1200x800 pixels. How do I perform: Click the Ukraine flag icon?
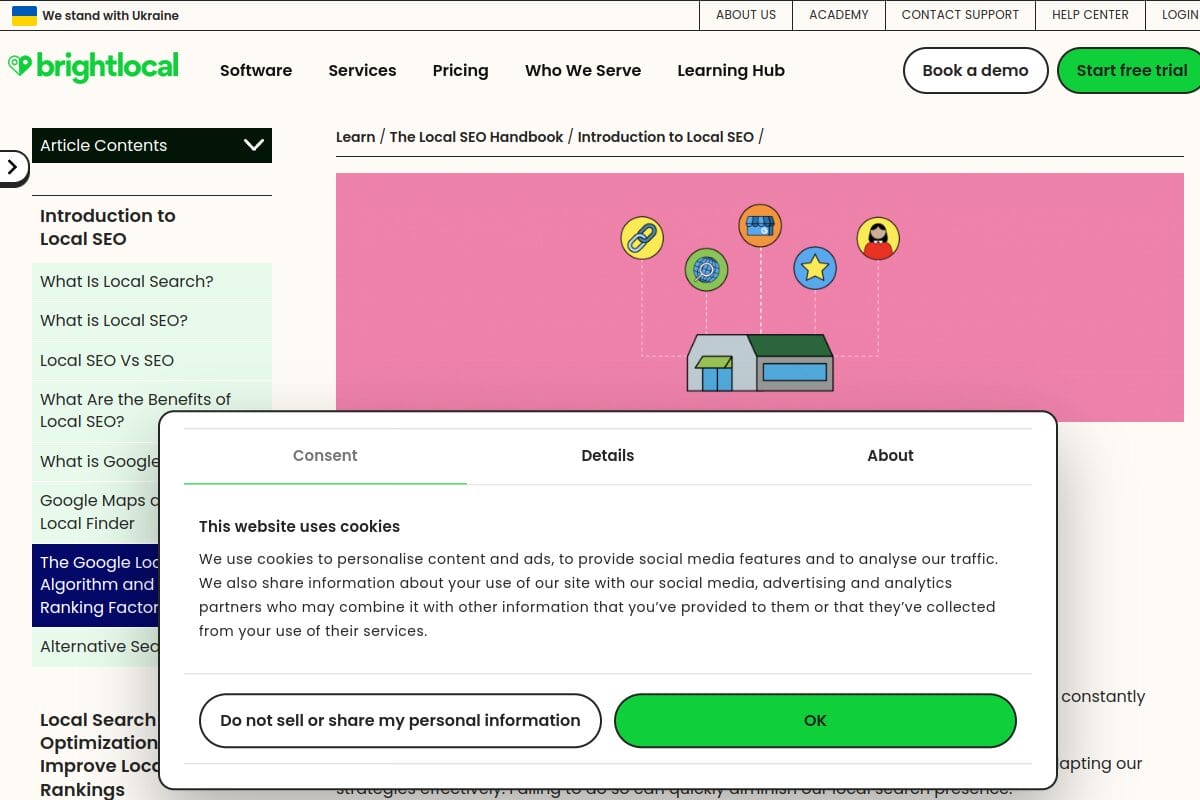[x=24, y=16]
